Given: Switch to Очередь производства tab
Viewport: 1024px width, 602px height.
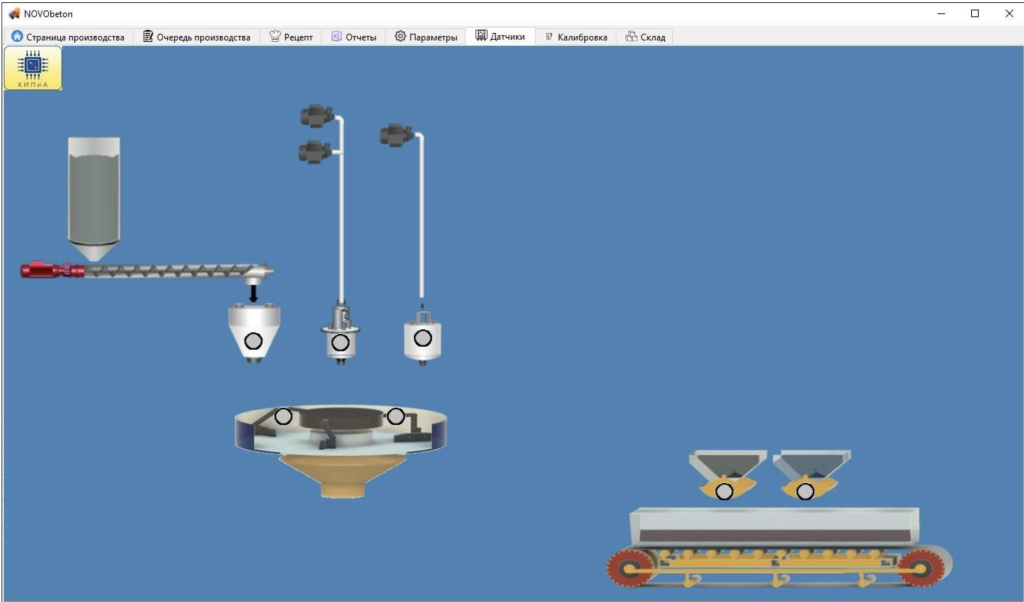Looking at the screenshot, I should pos(196,37).
